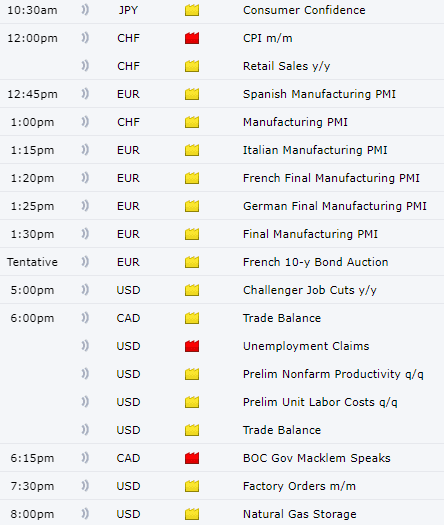Click the red impact icon for BOC Gov Macklem Speaks
This screenshot has width=444, height=525.
[x=192, y=458]
